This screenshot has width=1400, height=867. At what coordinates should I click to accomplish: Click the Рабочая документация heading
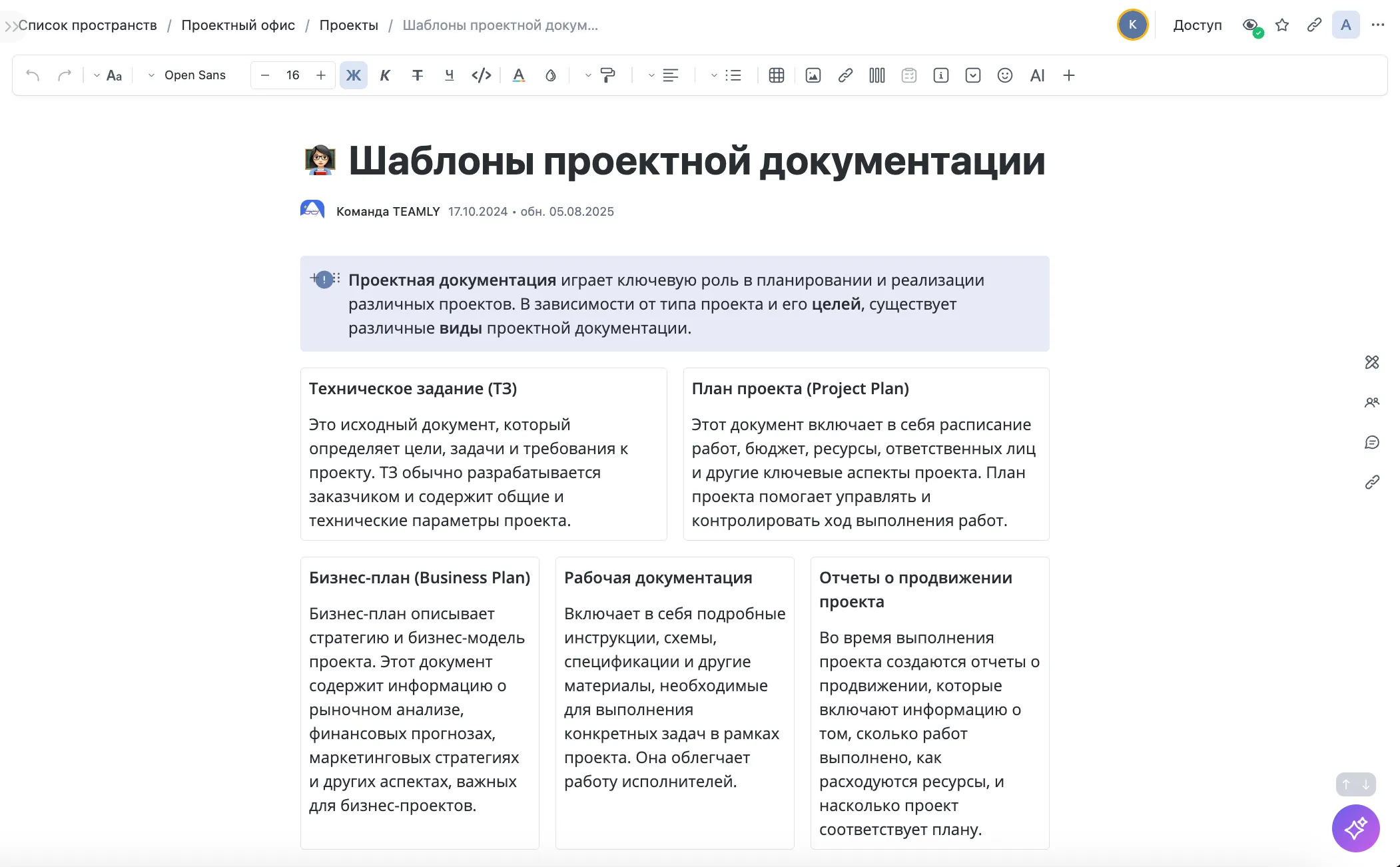(x=658, y=578)
